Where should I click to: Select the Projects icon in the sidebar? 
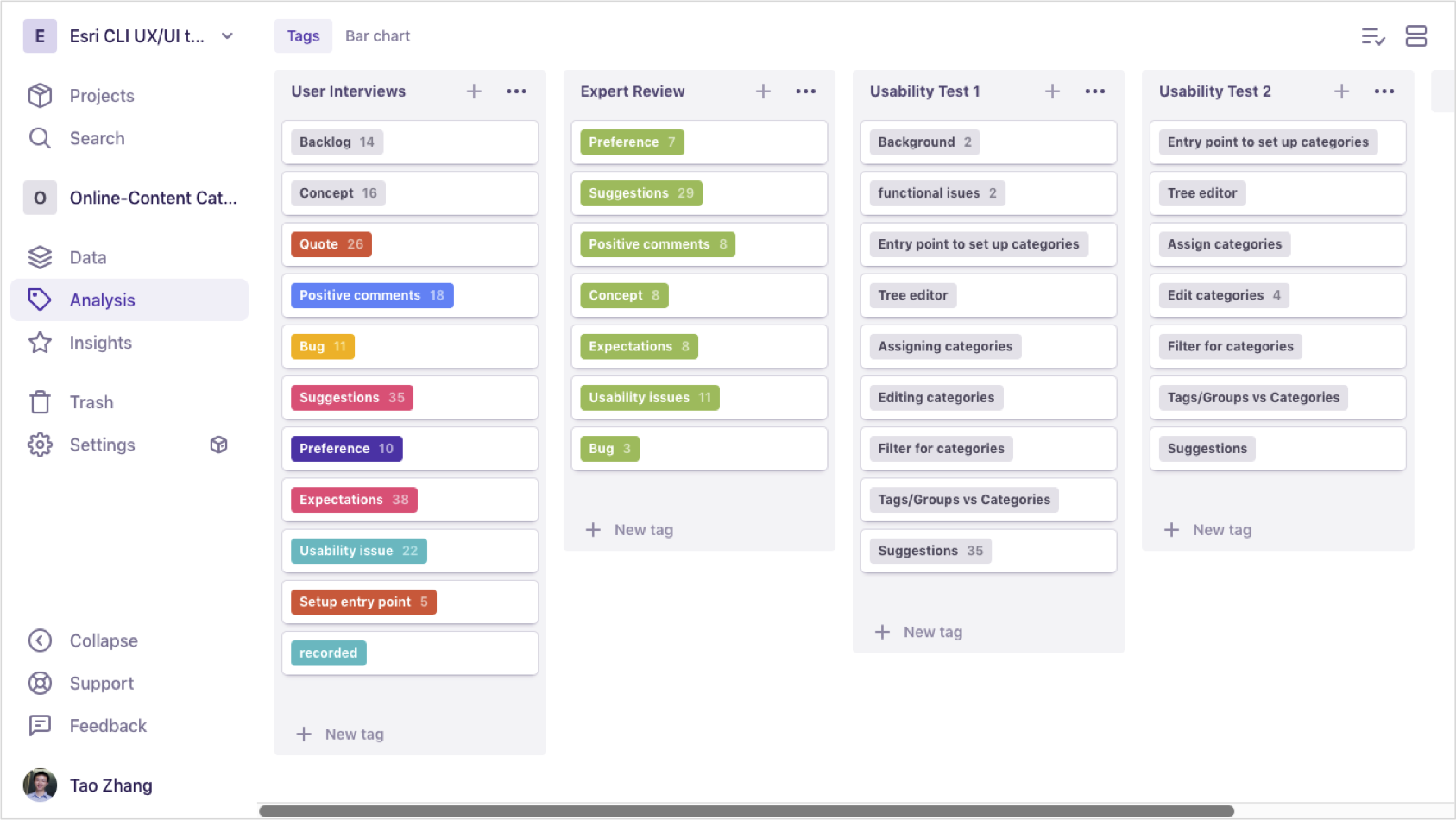click(40, 95)
